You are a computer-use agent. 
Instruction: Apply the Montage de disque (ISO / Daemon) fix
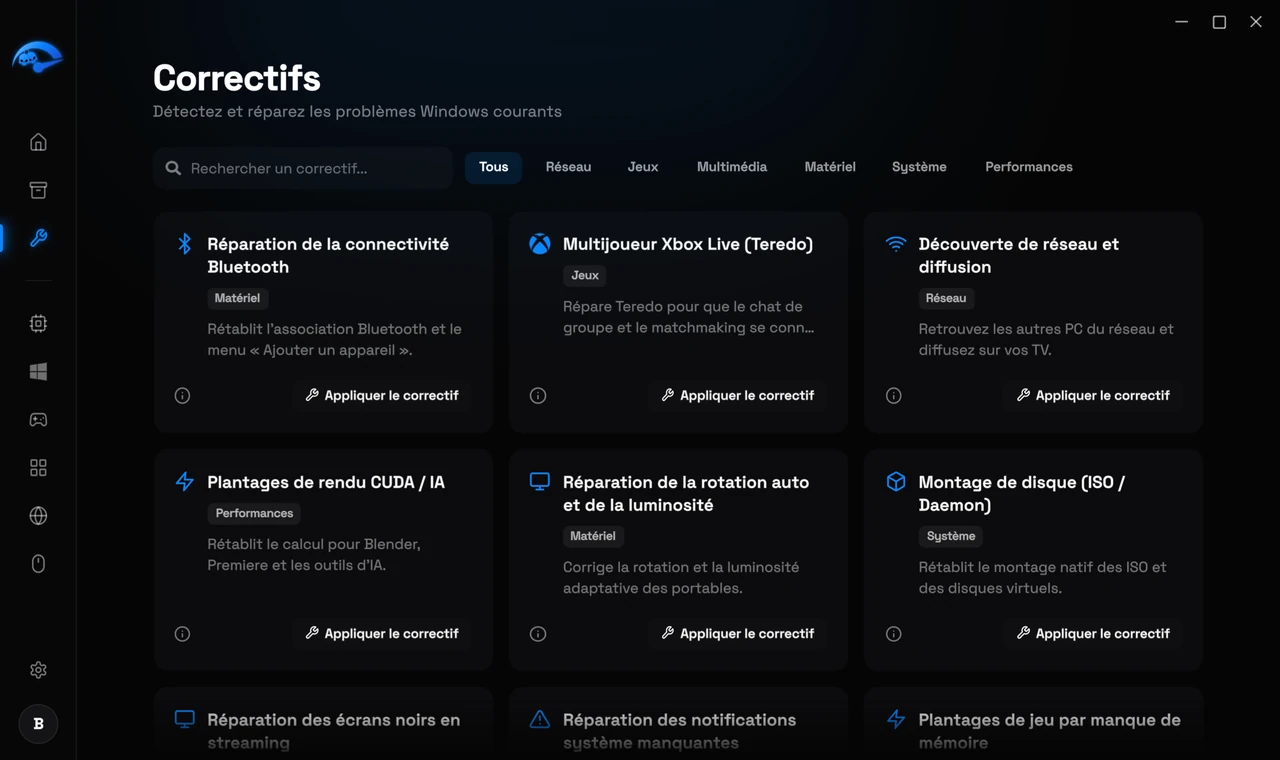click(1093, 634)
